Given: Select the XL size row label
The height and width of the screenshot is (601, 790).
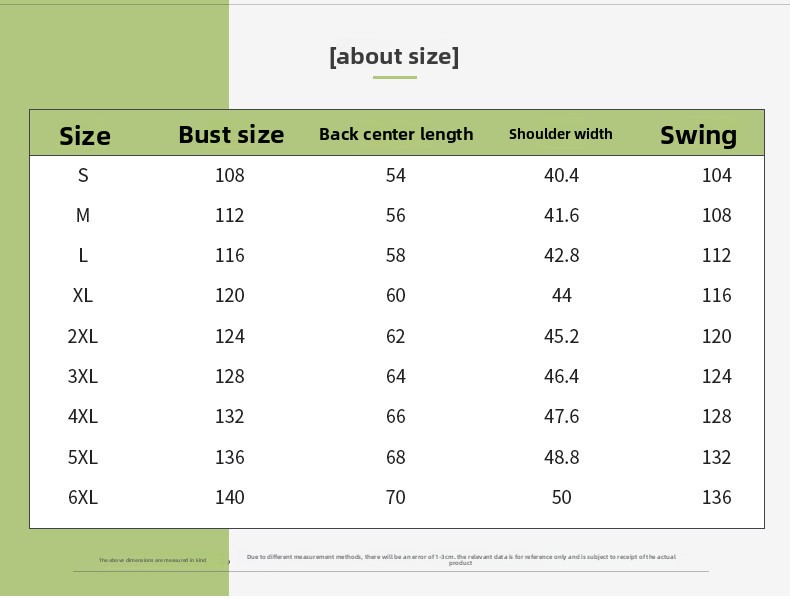Looking at the screenshot, I should pyautogui.click(x=83, y=295).
